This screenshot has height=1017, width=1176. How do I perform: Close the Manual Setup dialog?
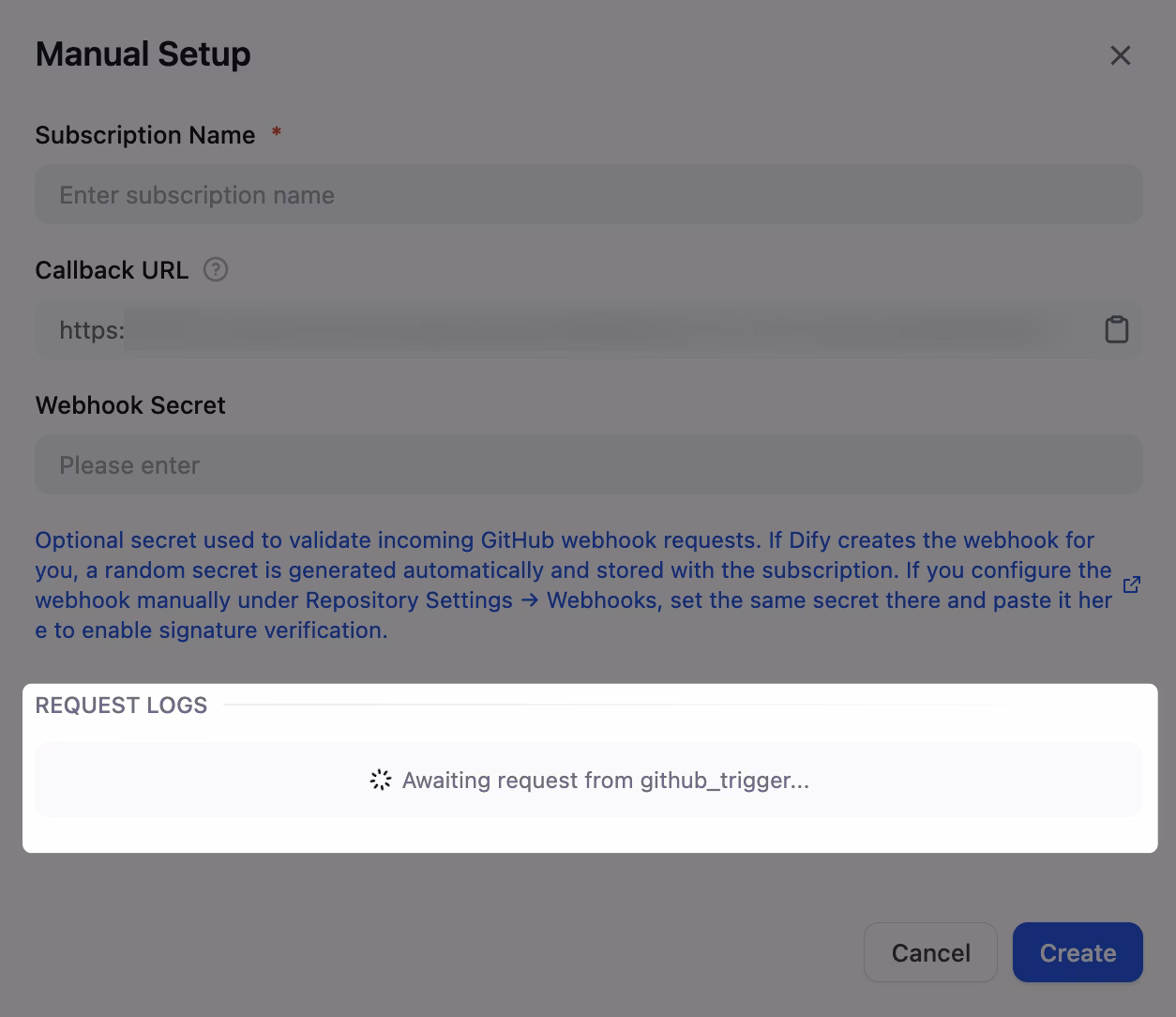pyautogui.click(x=1120, y=55)
